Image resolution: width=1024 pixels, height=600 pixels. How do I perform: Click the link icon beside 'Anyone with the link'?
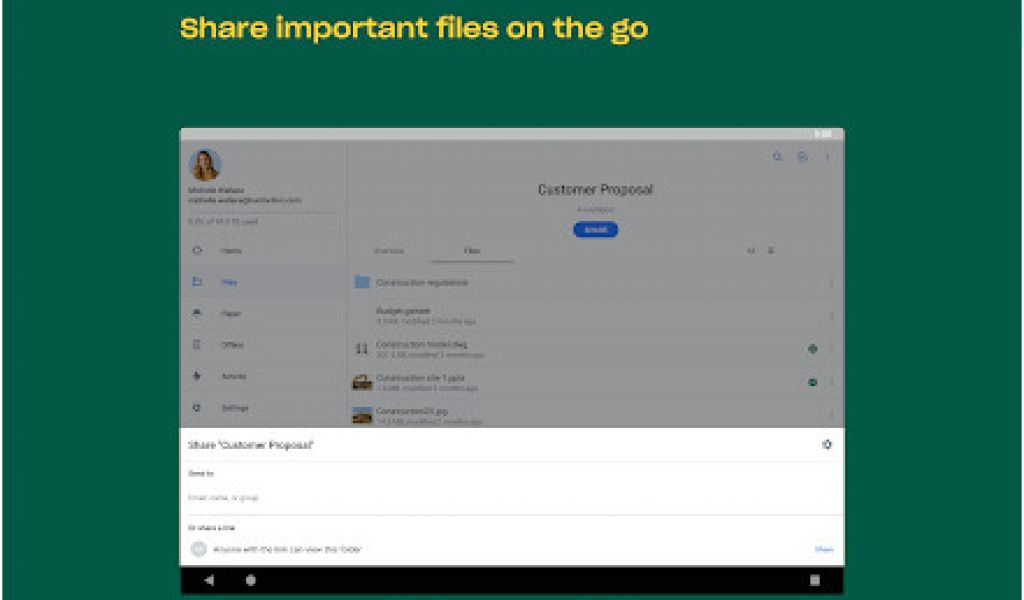click(x=198, y=549)
